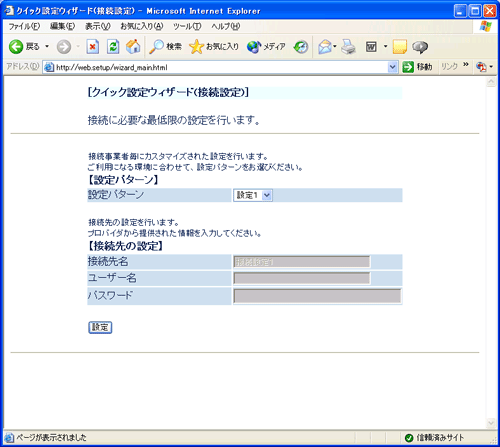Expand the Back button history dropdown arrow

pos(47,47)
